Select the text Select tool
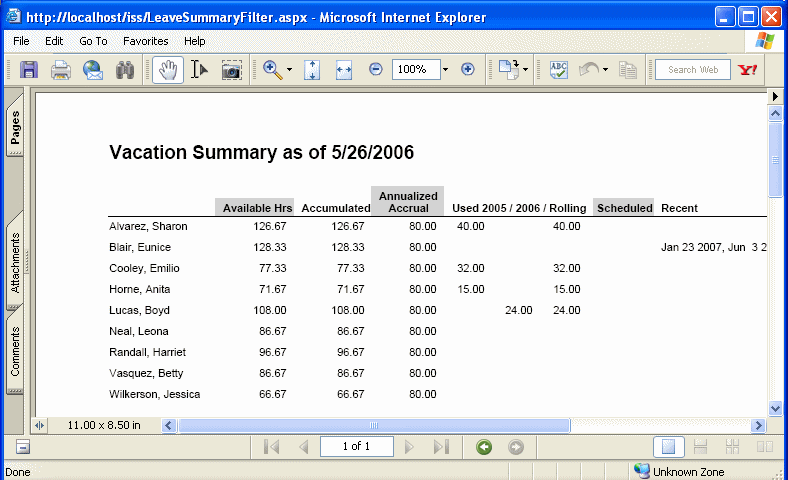Screen dimensions: 788x480 (x=199, y=70)
